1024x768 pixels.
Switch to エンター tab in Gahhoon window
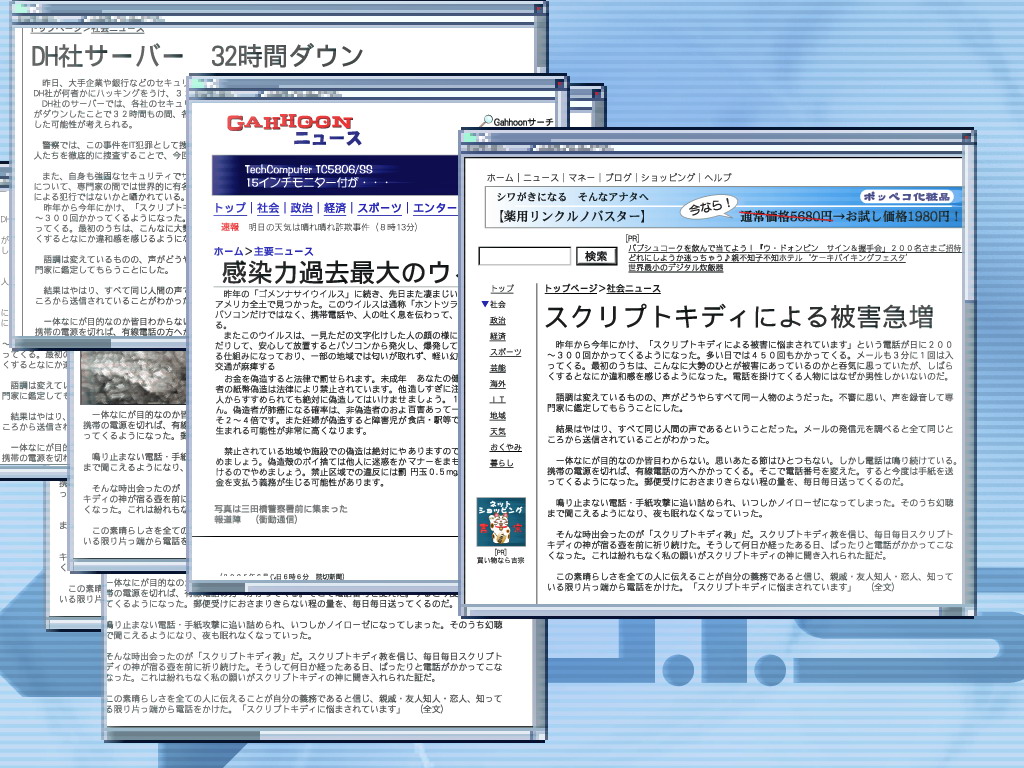click(x=435, y=208)
